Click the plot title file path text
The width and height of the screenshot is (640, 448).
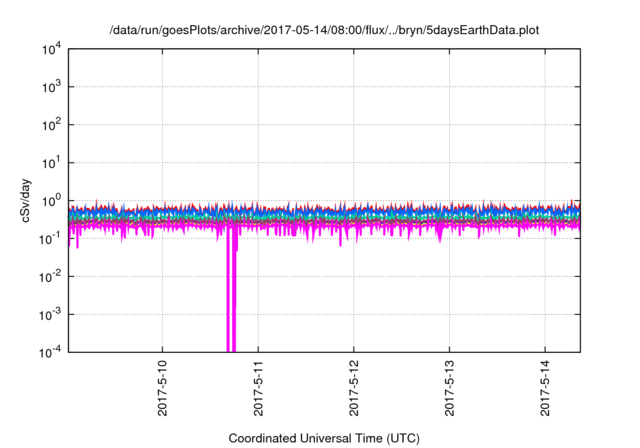click(x=324, y=31)
